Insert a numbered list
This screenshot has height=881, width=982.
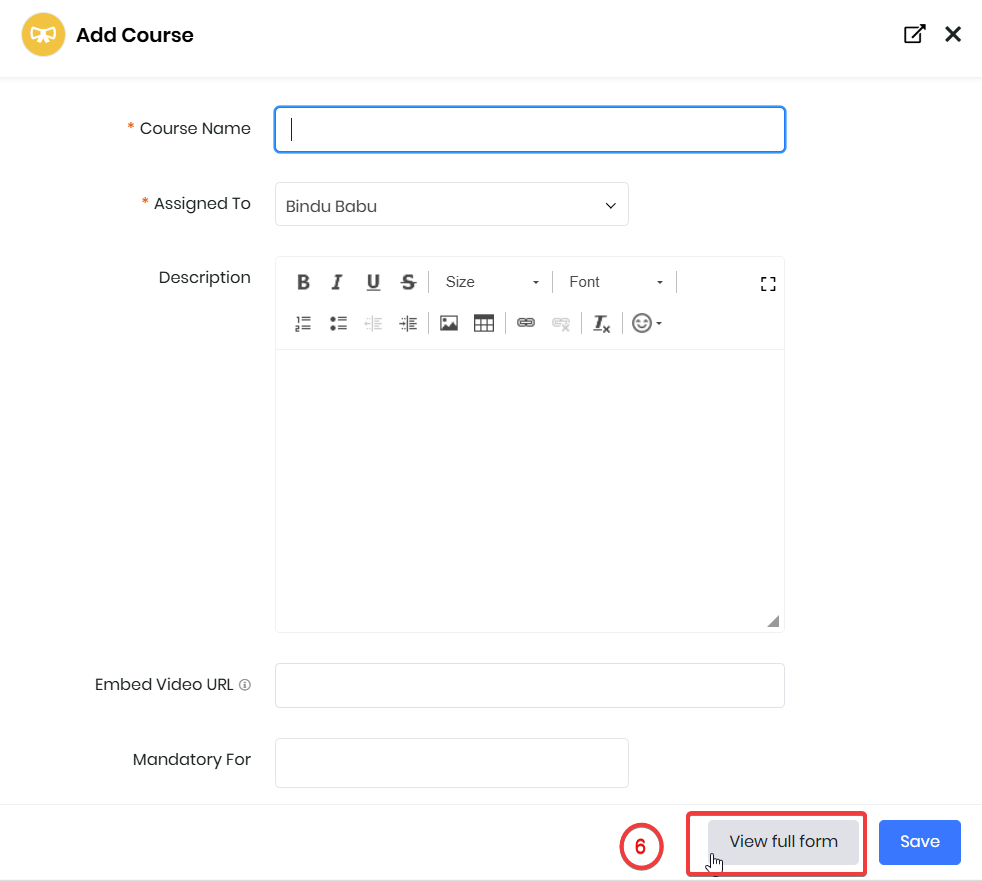(x=303, y=323)
